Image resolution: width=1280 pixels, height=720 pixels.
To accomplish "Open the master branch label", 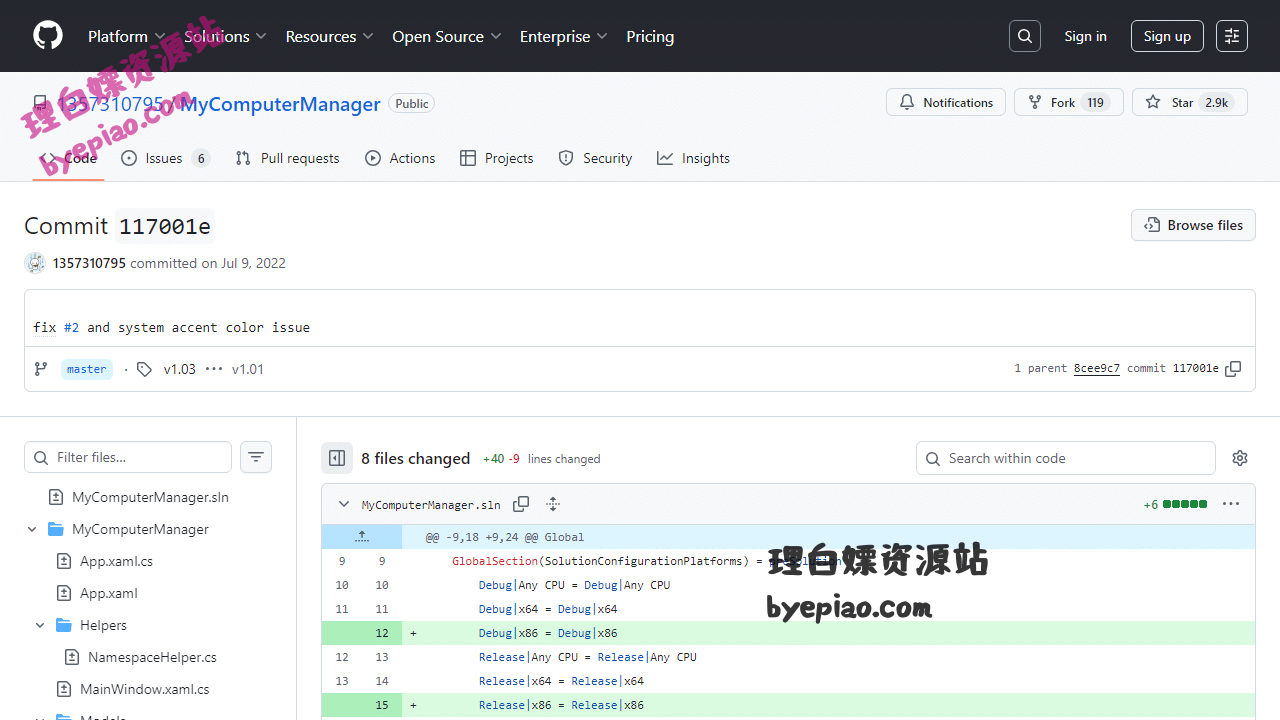I will [86, 369].
